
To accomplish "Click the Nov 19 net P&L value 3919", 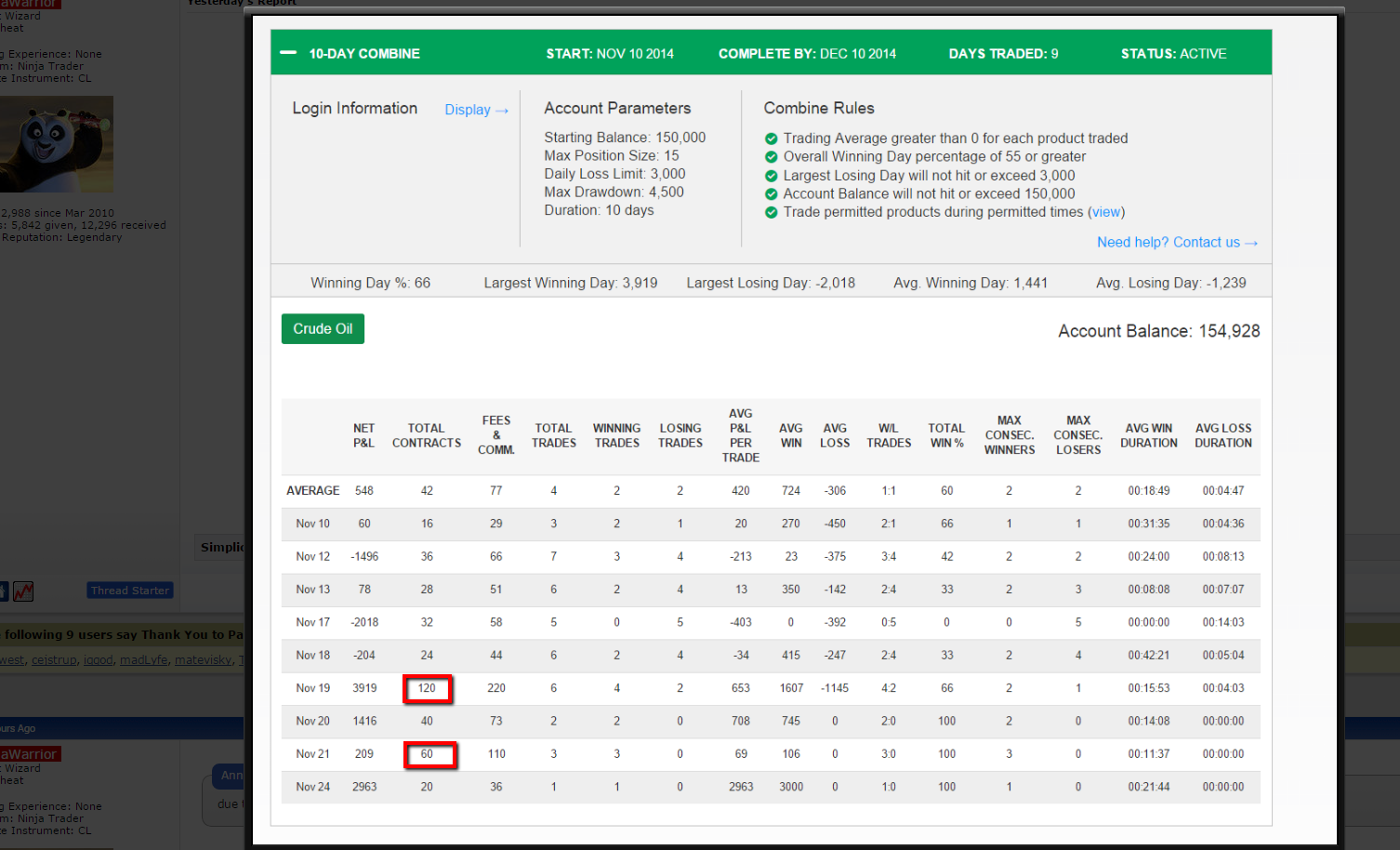I will [364, 688].
